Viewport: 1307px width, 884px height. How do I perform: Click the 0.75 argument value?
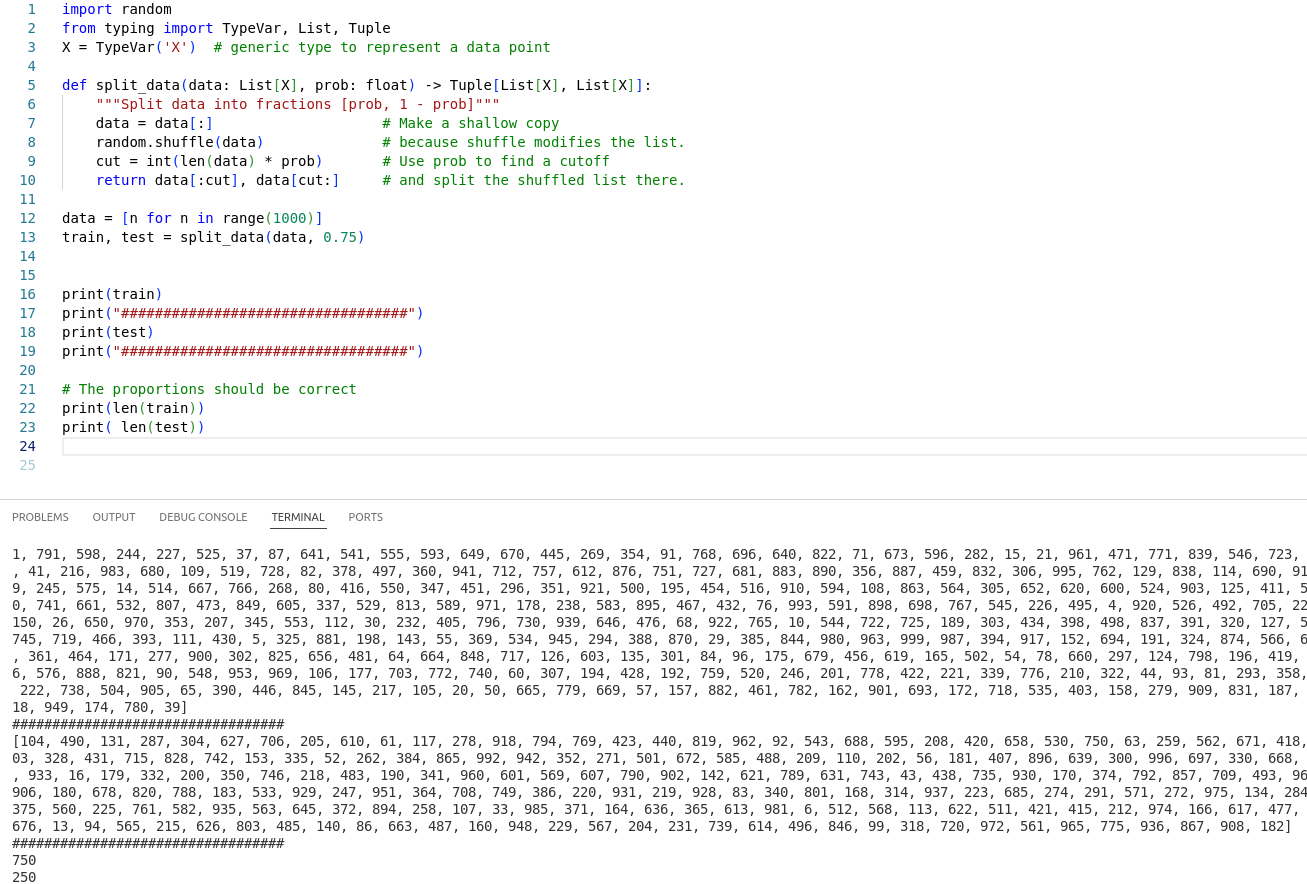click(x=340, y=237)
